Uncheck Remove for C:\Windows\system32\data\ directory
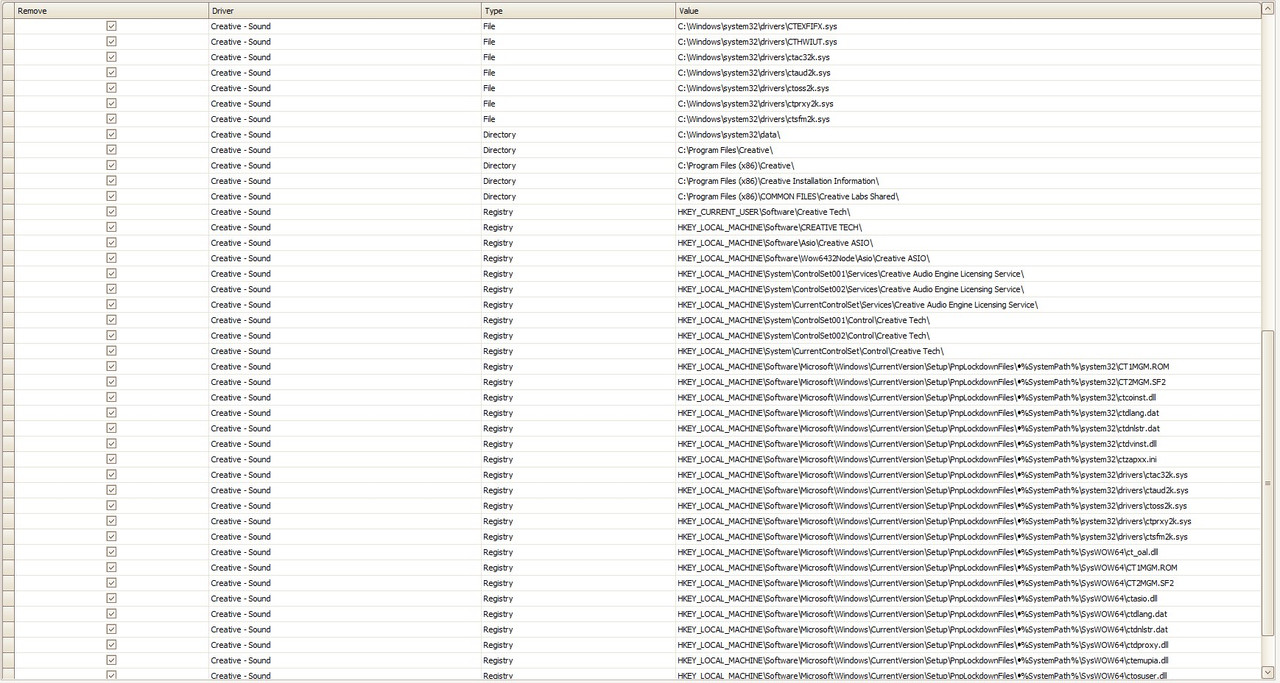The width and height of the screenshot is (1280, 683). pyautogui.click(x=111, y=134)
